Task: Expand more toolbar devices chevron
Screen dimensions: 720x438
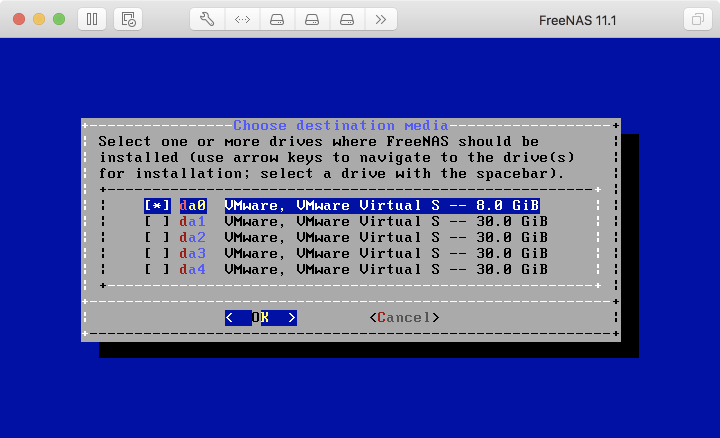Action: click(379, 19)
